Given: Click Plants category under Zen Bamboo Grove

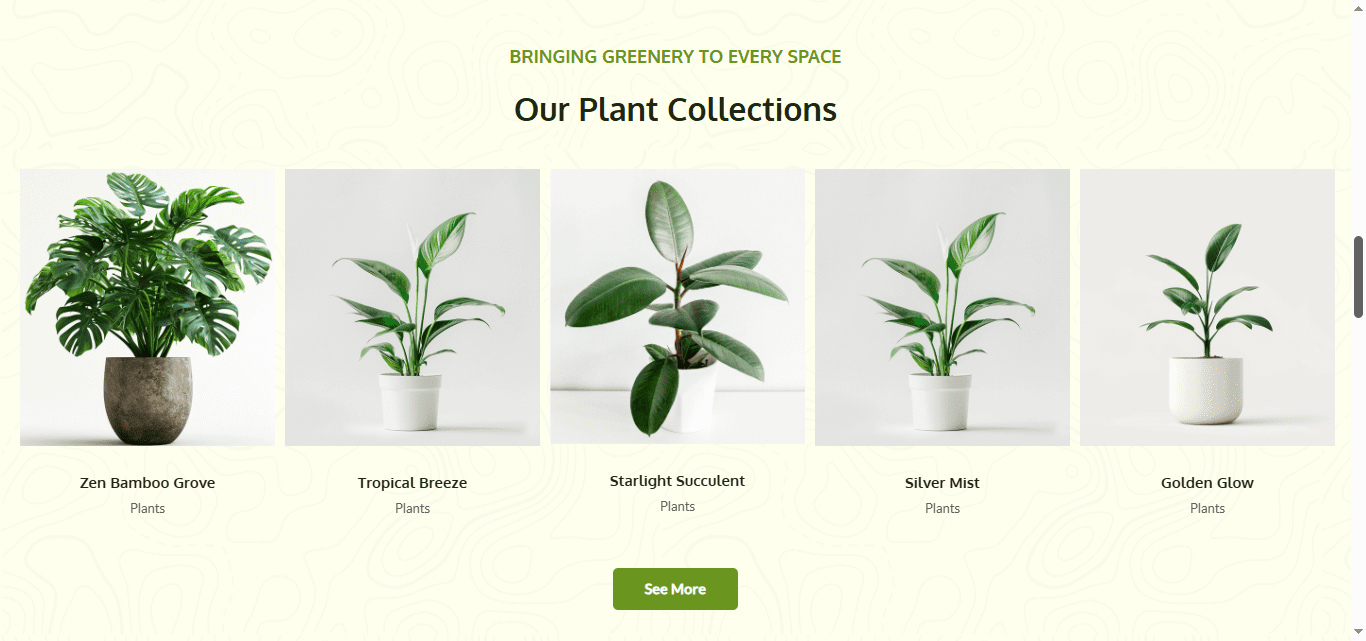Looking at the screenshot, I should click(x=147, y=508).
